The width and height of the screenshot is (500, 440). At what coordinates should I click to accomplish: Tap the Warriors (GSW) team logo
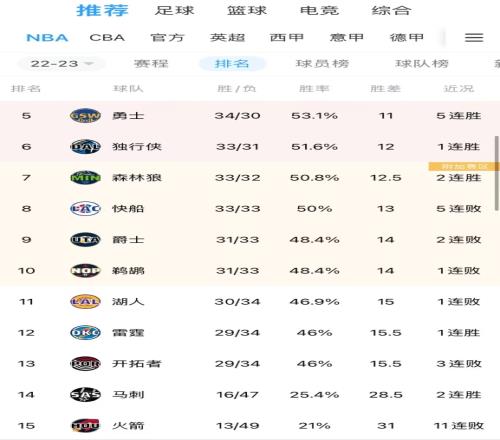[x=85, y=116]
